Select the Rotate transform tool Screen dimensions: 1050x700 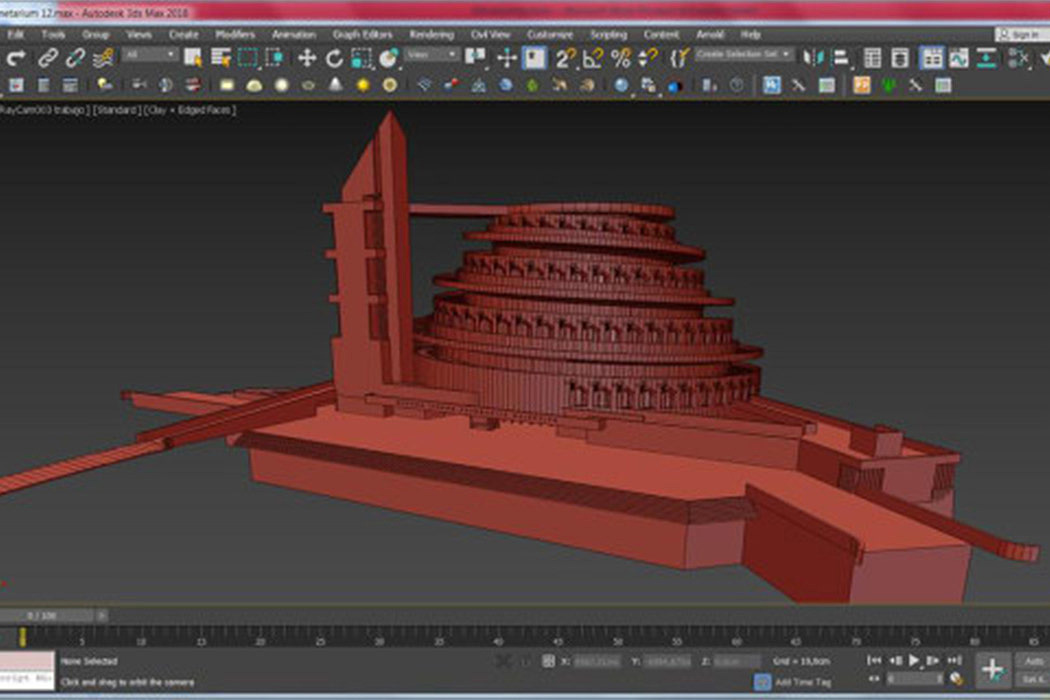[335, 58]
